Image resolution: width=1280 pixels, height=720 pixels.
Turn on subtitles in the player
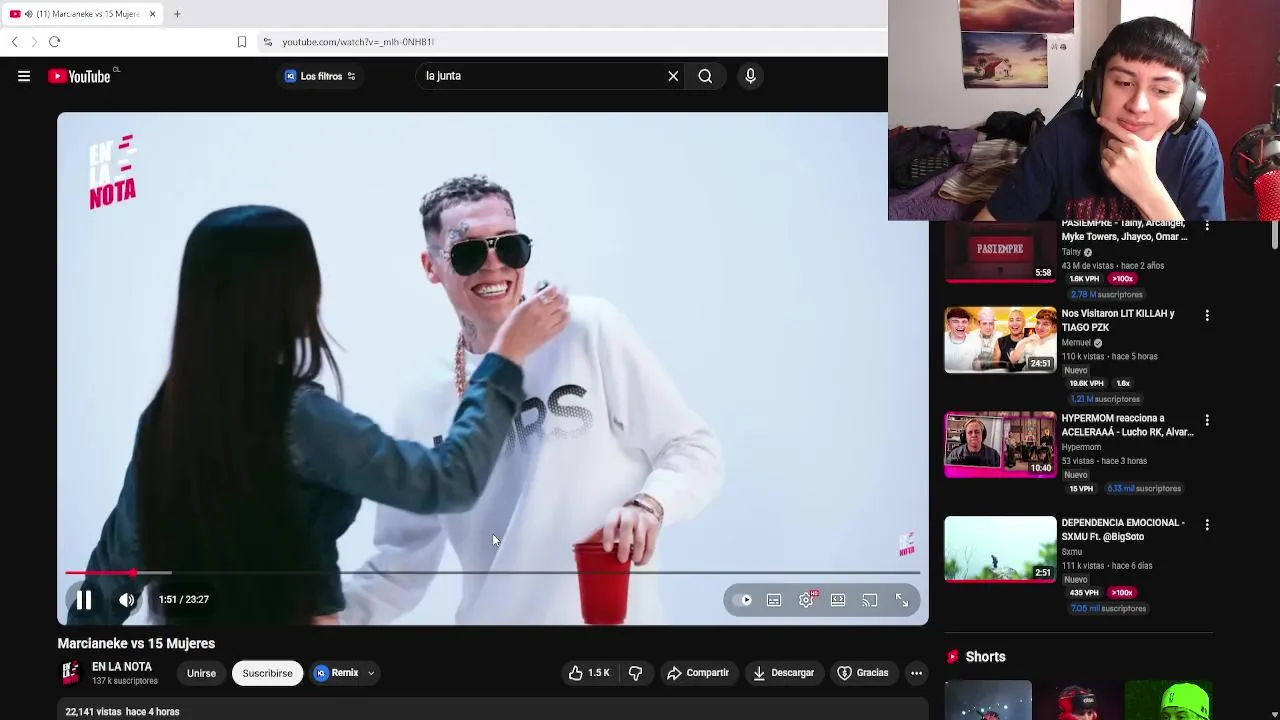[x=774, y=600]
